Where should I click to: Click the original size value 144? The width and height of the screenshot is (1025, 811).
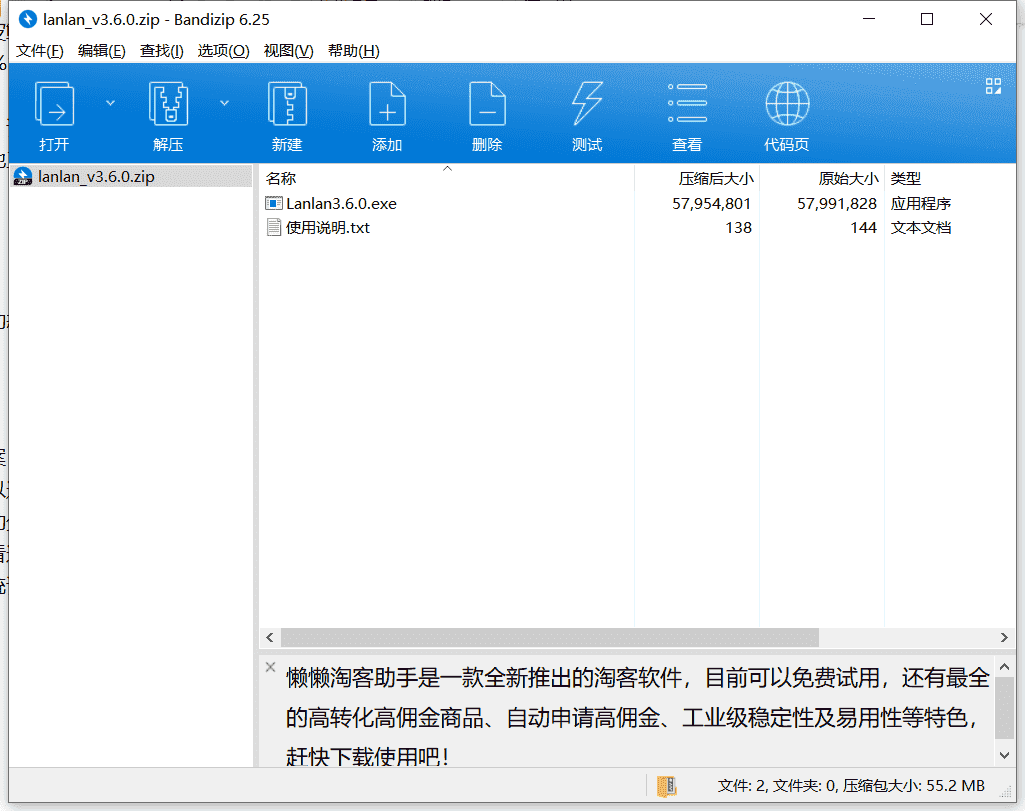click(864, 227)
